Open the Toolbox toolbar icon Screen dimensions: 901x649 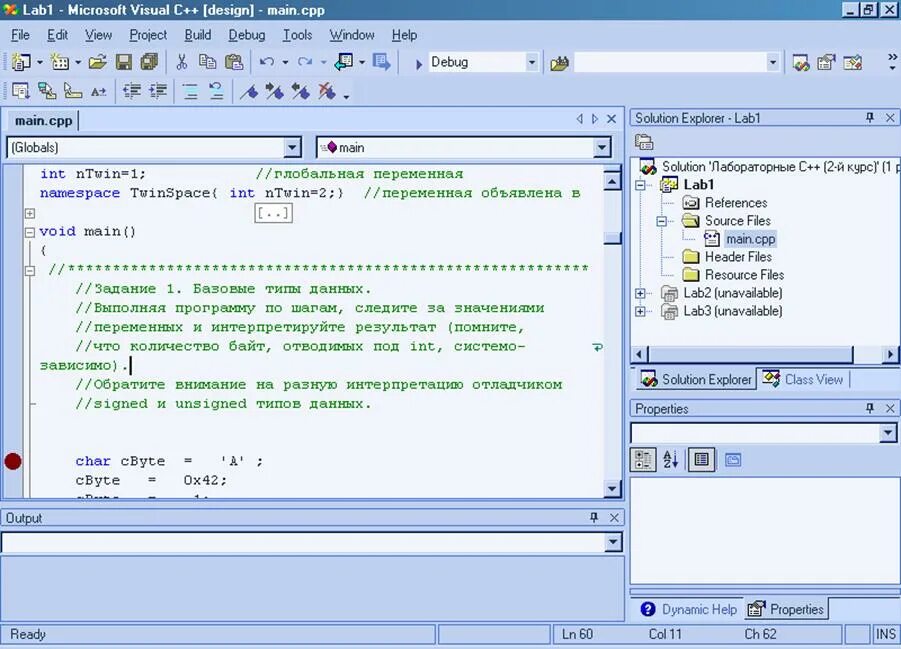click(x=852, y=62)
